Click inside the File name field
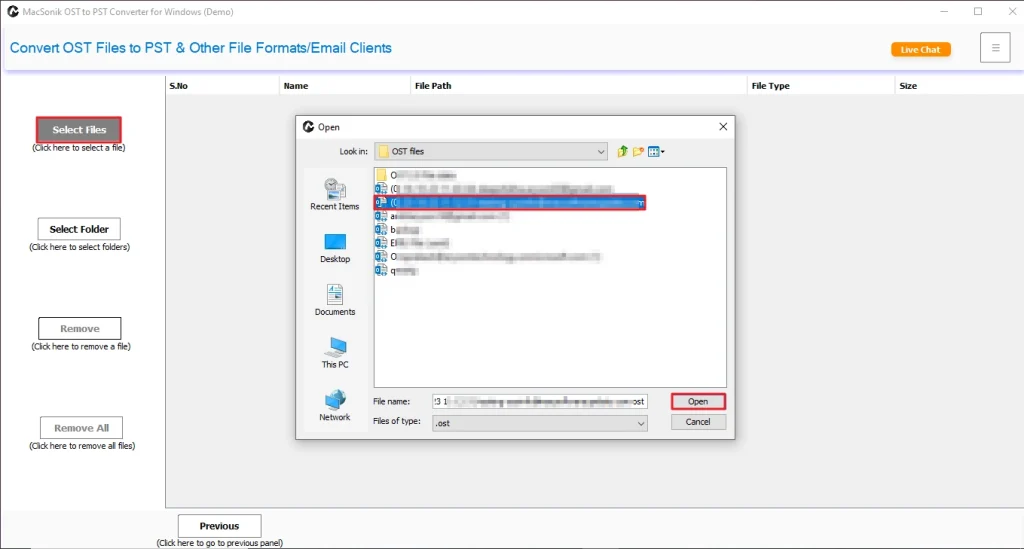The image size is (1024, 549). point(539,401)
